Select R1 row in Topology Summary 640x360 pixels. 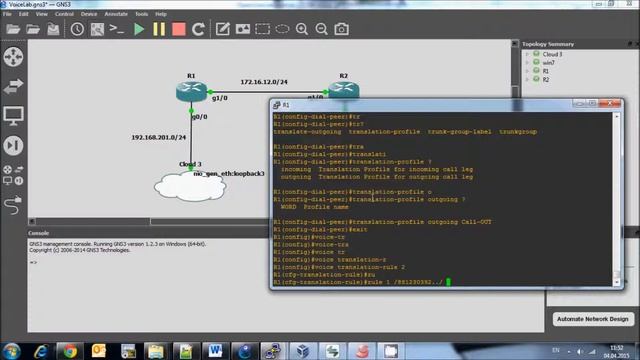click(545, 71)
